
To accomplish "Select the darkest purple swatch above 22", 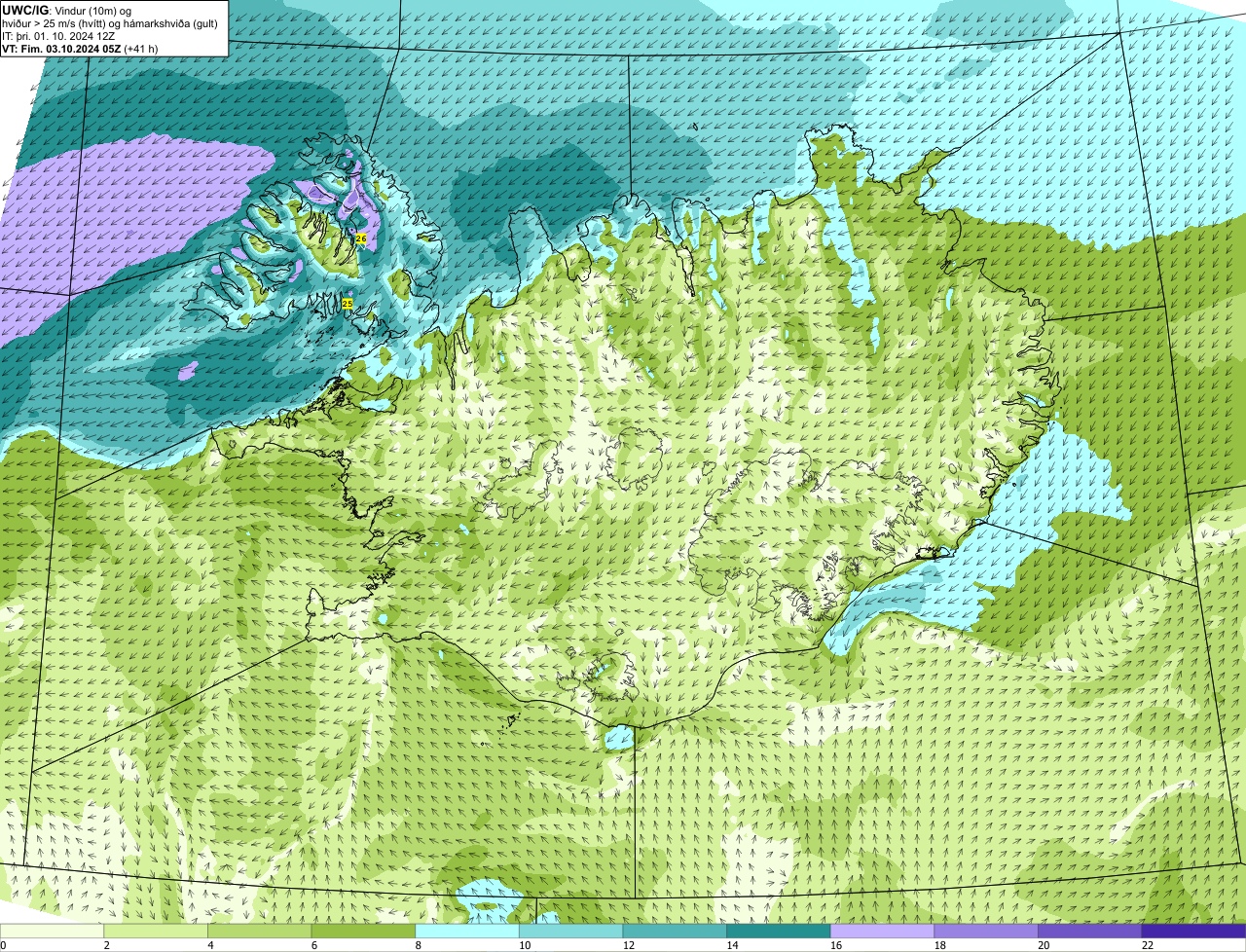I will tap(1193, 931).
